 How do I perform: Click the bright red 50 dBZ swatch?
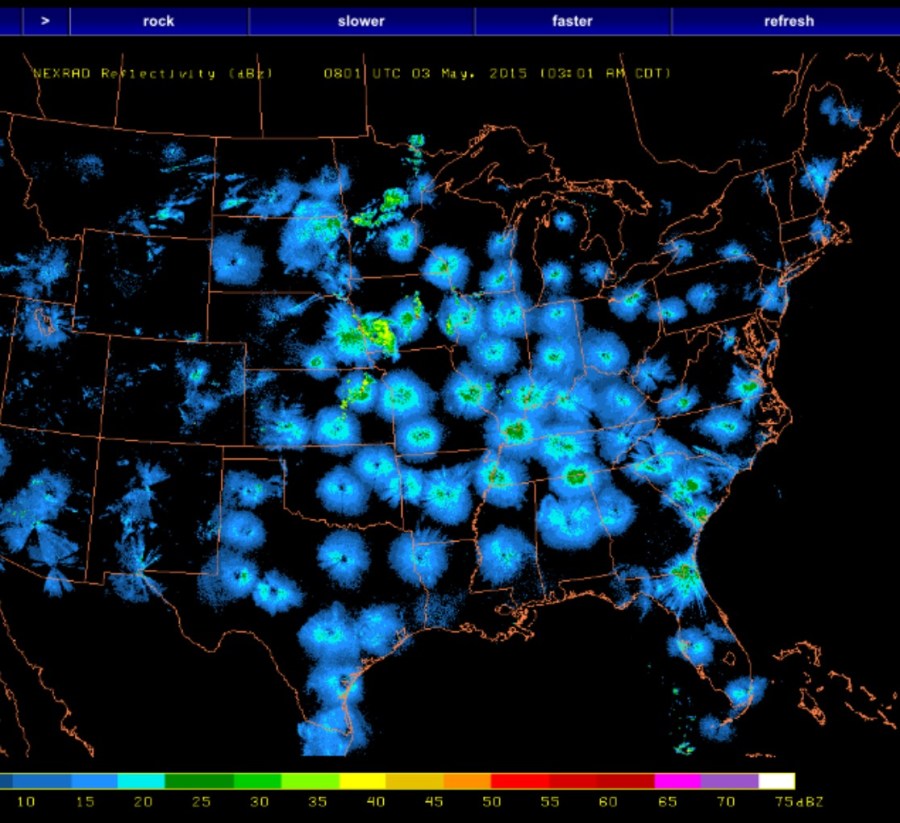tap(519, 781)
